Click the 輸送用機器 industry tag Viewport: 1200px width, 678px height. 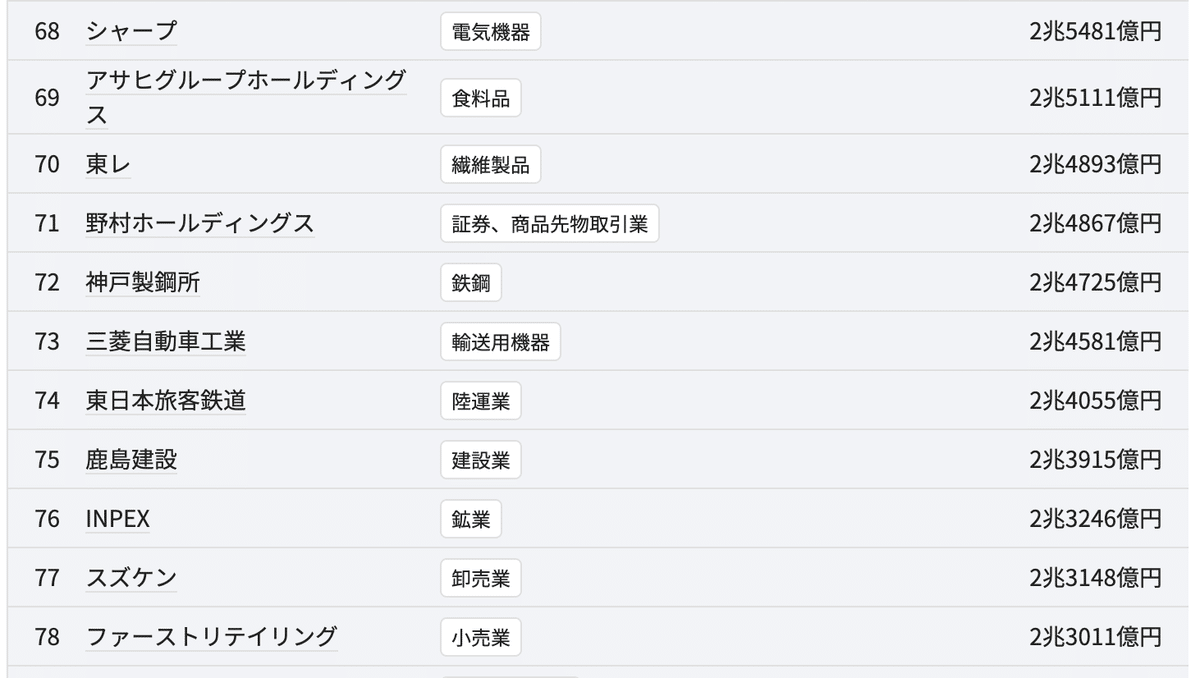click(x=500, y=342)
